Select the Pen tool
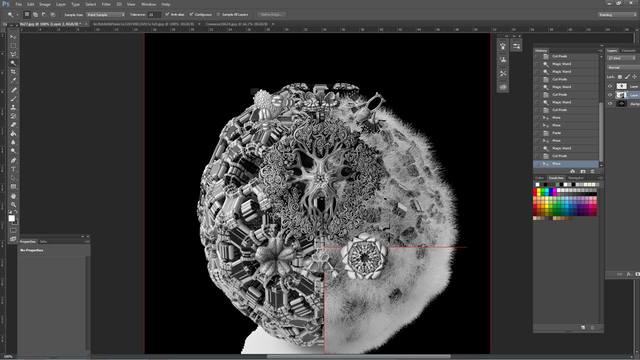The height and width of the screenshot is (360, 640). (x=13, y=160)
